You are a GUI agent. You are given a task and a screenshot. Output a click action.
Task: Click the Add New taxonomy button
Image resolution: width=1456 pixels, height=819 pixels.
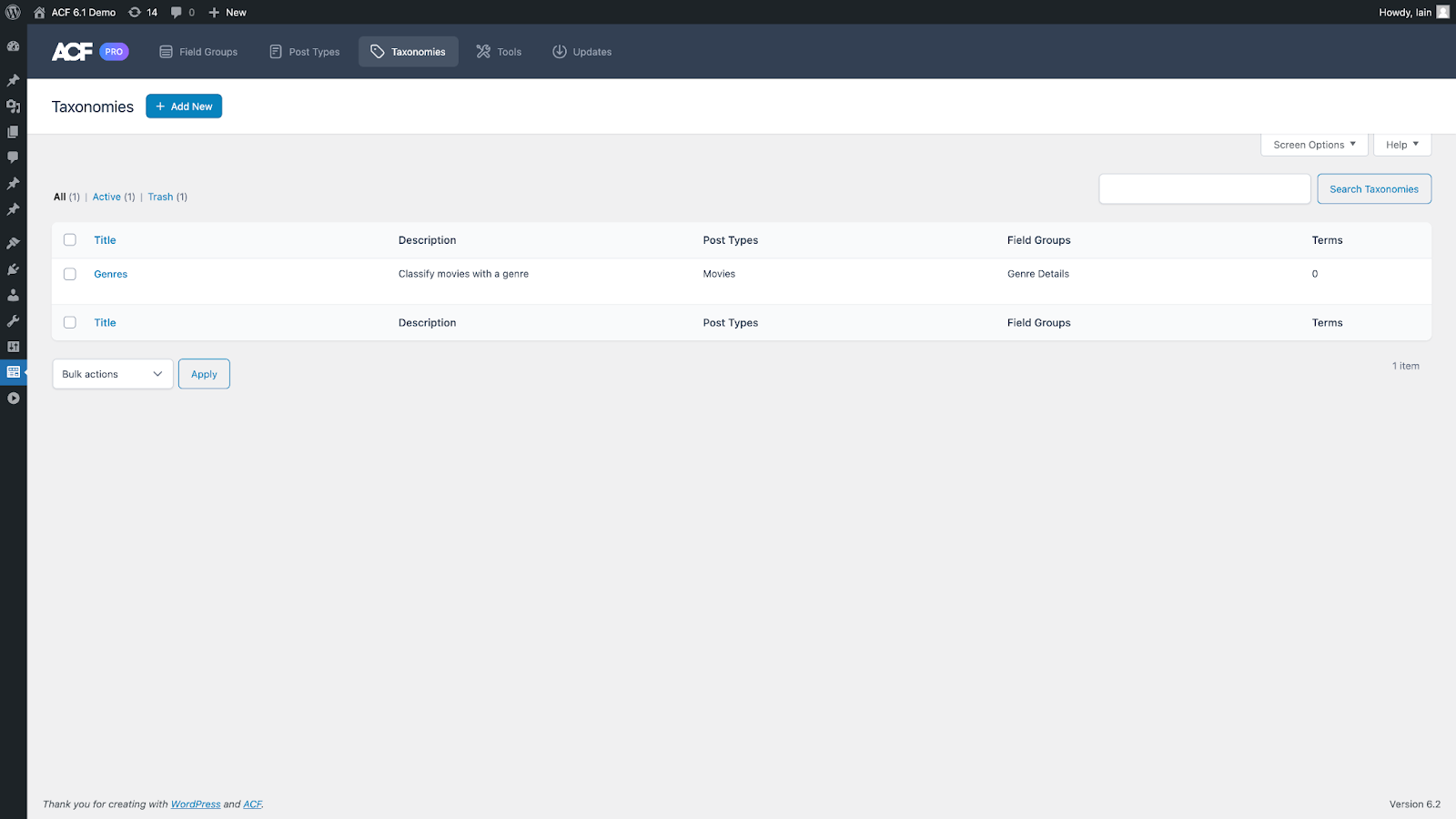pyautogui.click(x=184, y=106)
